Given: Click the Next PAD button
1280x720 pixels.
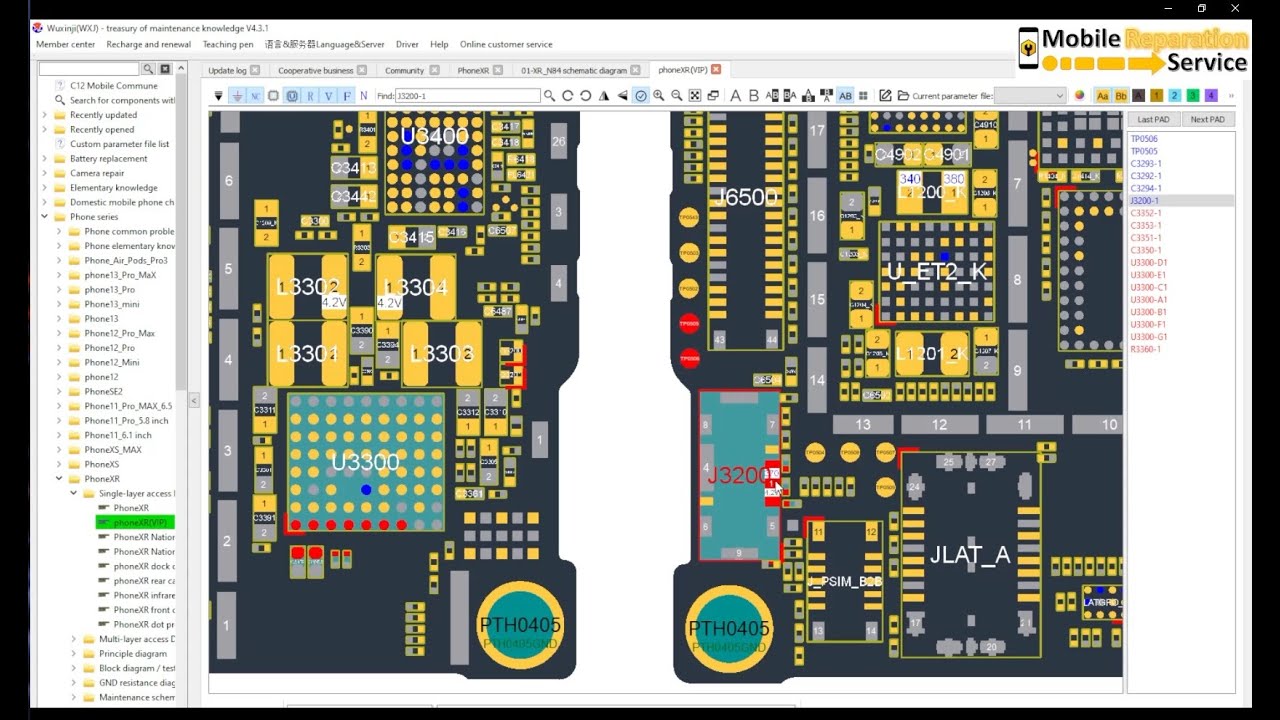Looking at the screenshot, I should click(x=1207, y=119).
